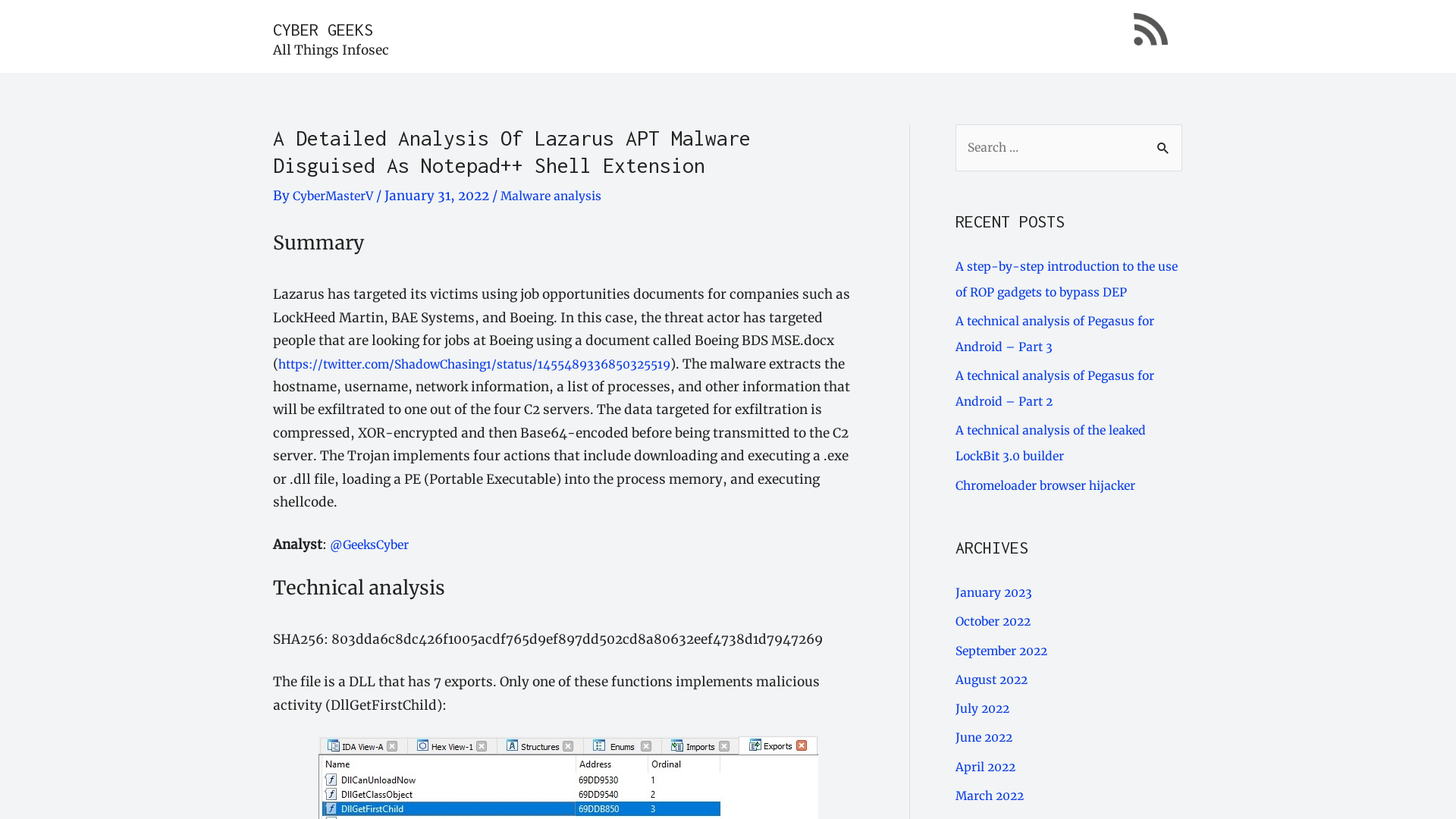Click the IDA exports screenshot image

tap(568, 777)
